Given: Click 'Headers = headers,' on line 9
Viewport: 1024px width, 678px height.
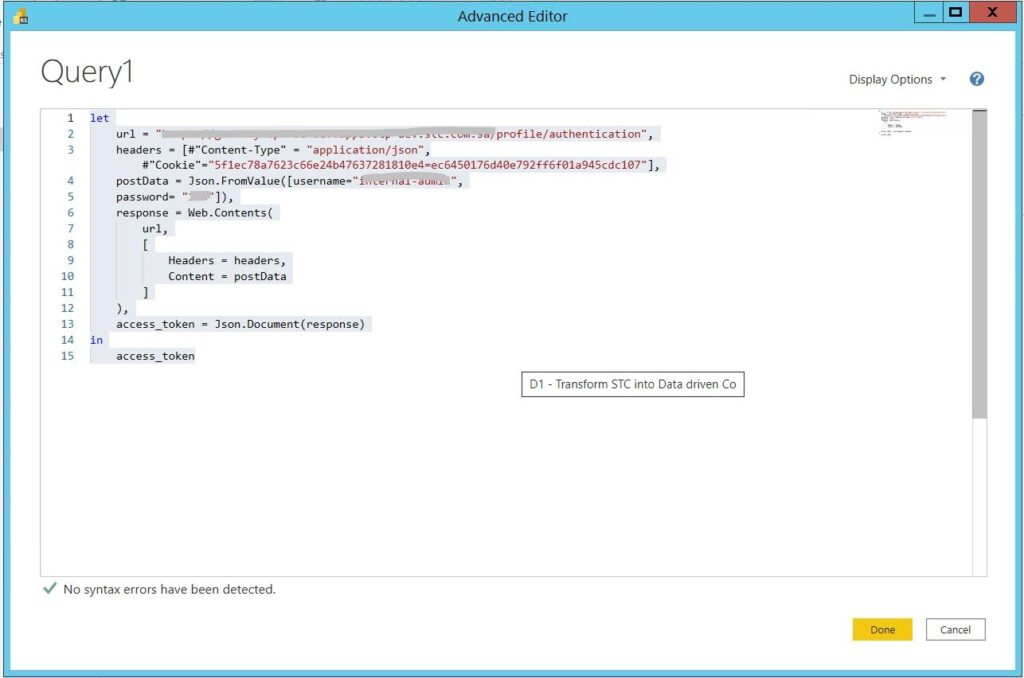Looking at the screenshot, I should click(227, 261).
